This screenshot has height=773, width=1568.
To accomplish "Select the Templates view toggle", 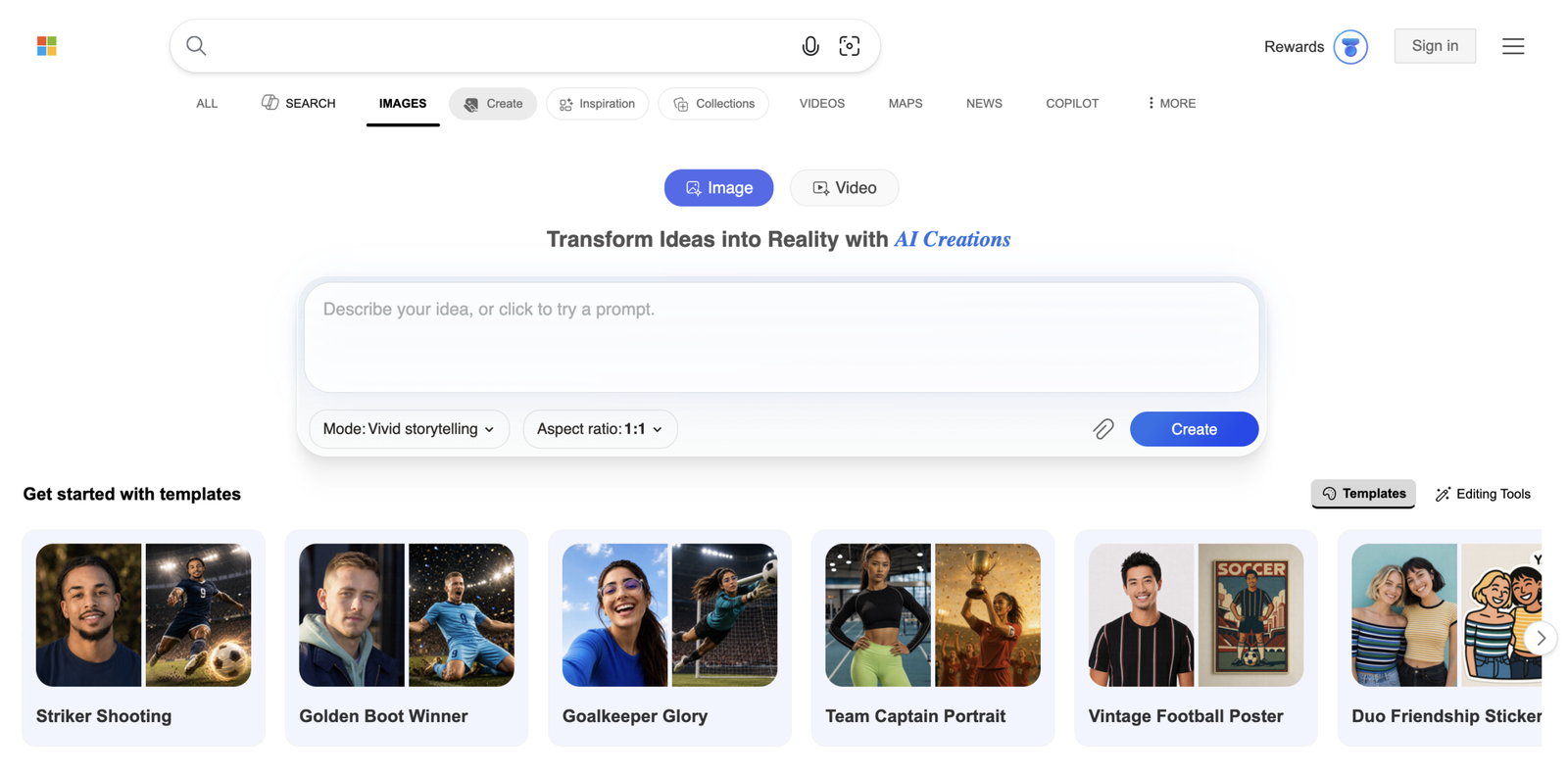I will 1363,494.
